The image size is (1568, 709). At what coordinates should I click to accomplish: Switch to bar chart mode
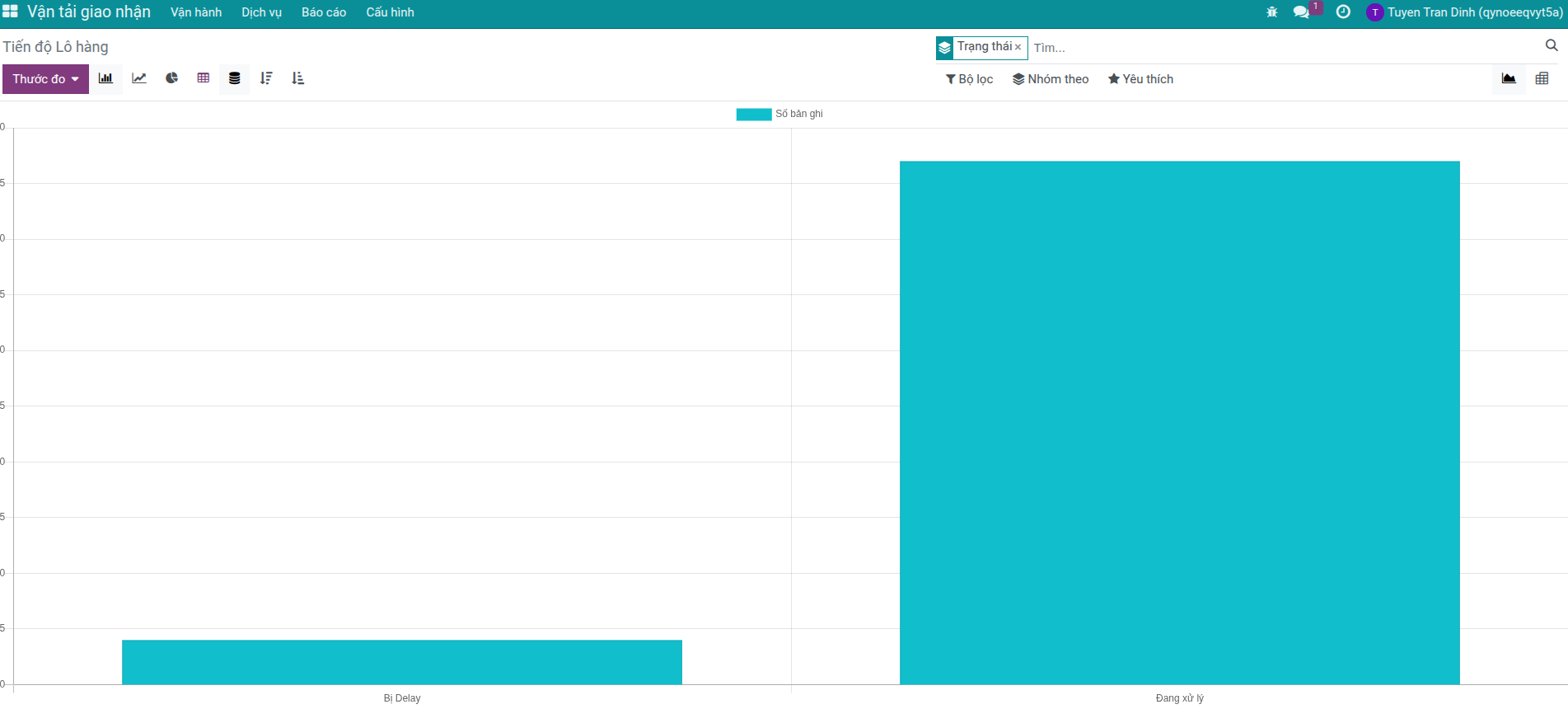click(105, 78)
